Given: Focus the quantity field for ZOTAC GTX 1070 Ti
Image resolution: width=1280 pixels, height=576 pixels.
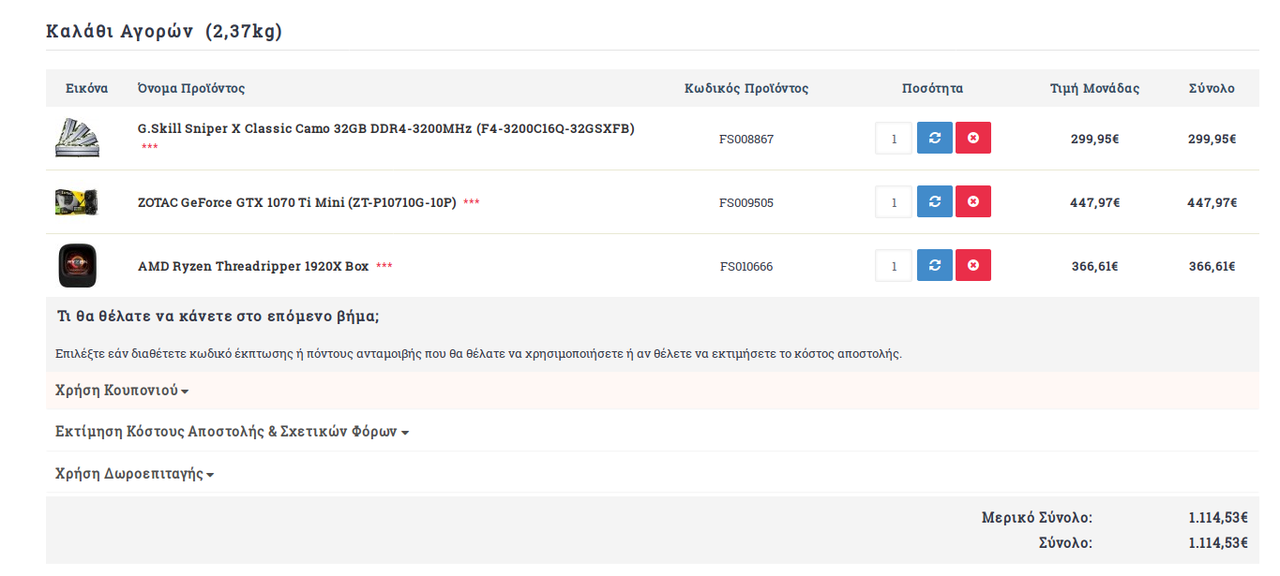Looking at the screenshot, I should pyautogui.click(x=894, y=202).
